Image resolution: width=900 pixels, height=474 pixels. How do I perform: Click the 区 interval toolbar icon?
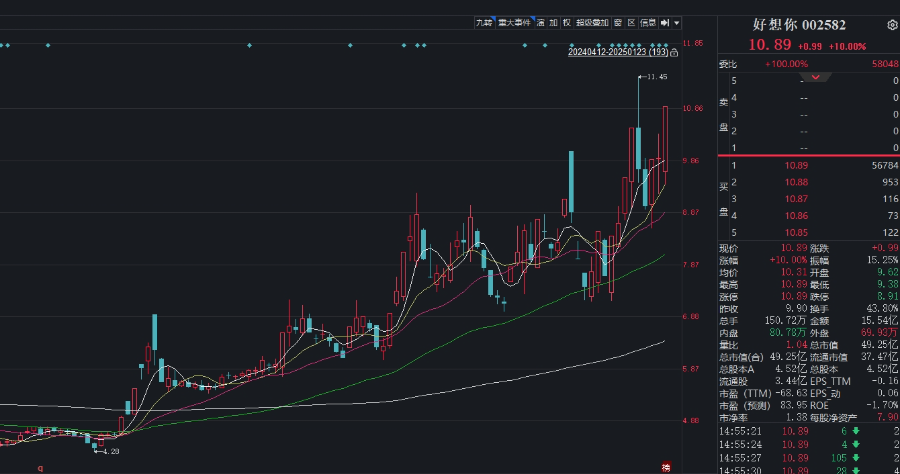pyautogui.click(x=631, y=22)
